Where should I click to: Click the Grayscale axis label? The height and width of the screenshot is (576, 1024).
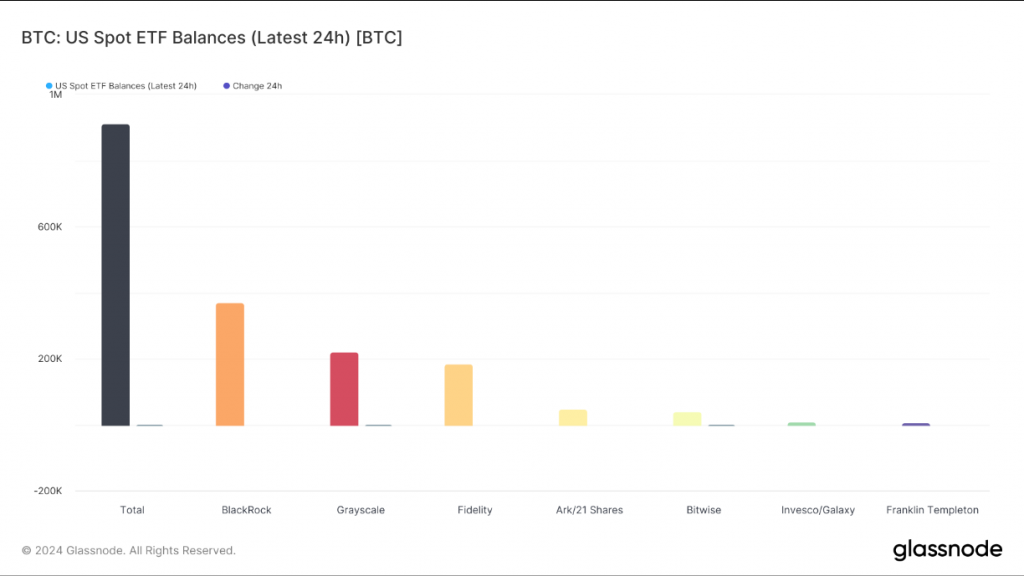pos(360,510)
